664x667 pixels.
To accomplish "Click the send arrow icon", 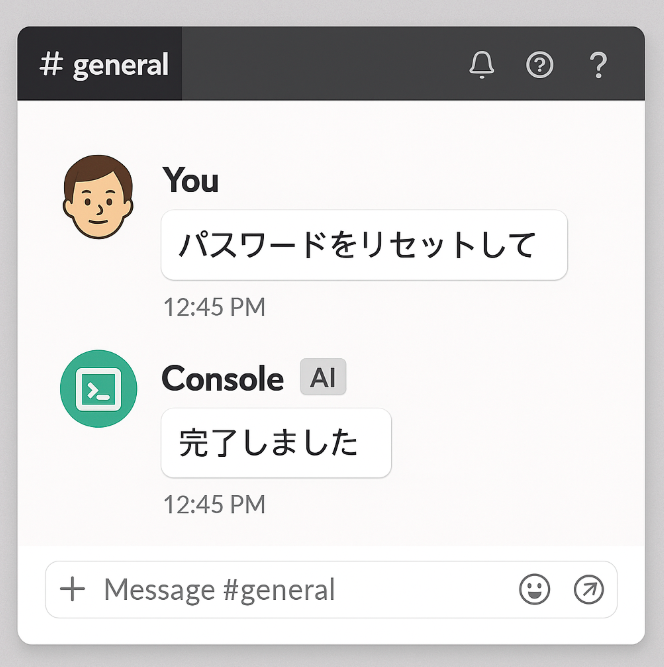I will [x=589, y=590].
